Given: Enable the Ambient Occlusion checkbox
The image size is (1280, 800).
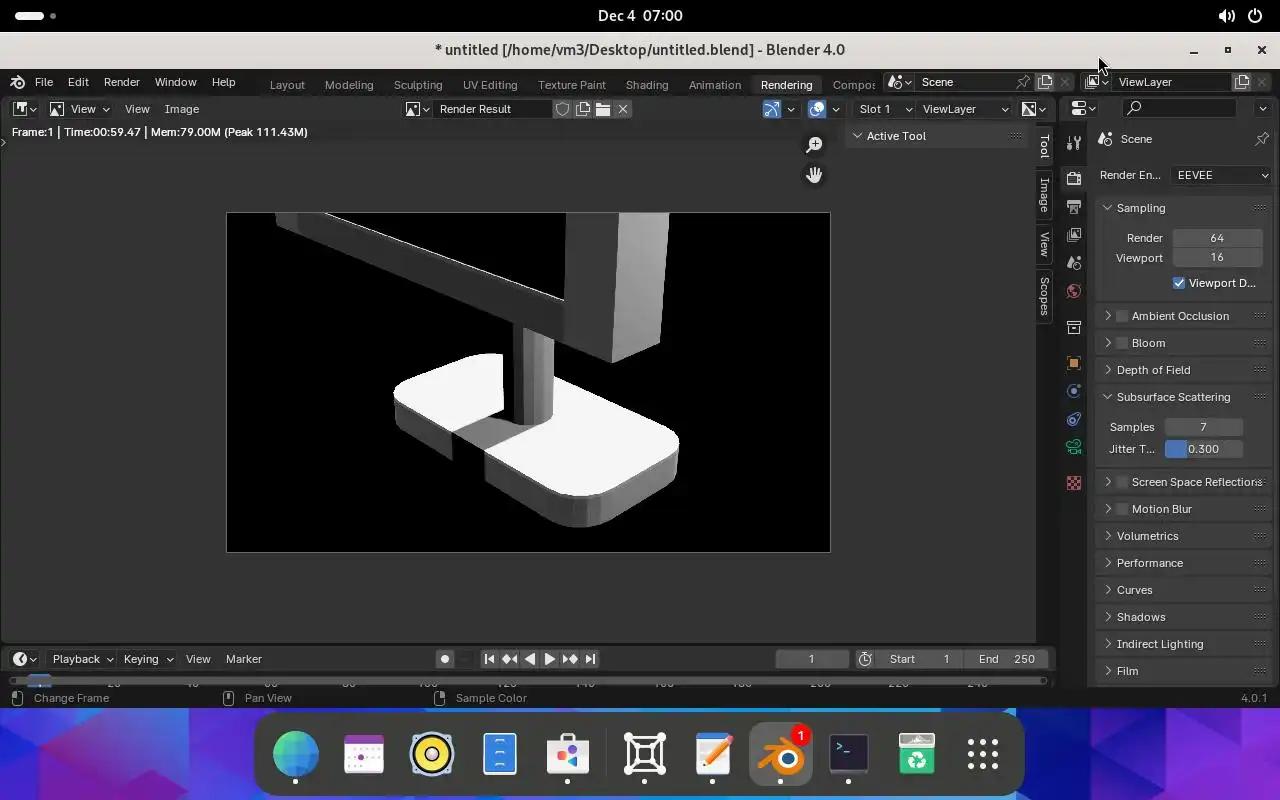Looking at the screenshot, I should (x=1122, y=316).
